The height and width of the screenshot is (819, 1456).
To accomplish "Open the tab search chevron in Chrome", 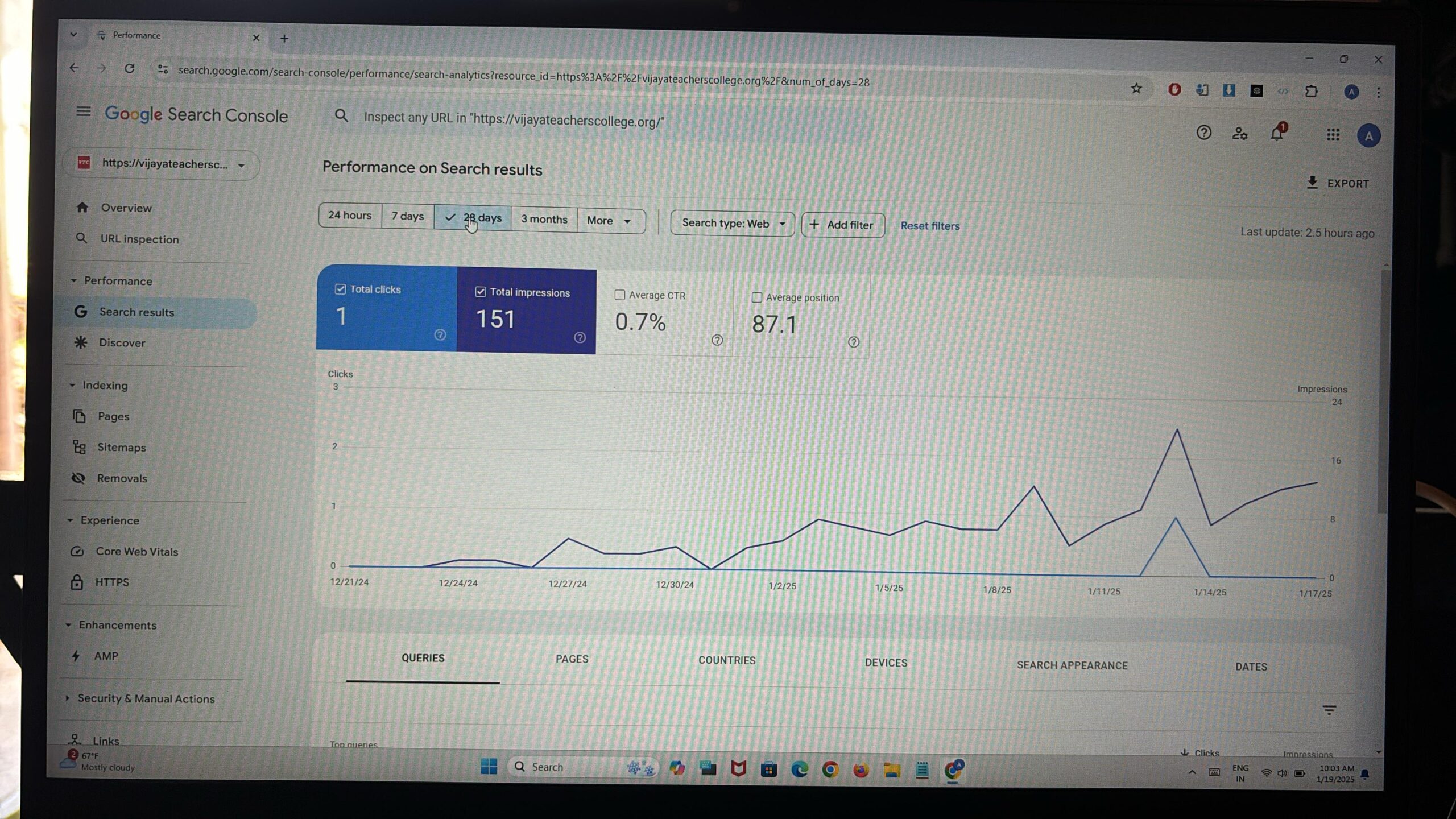I will point(73,34).
